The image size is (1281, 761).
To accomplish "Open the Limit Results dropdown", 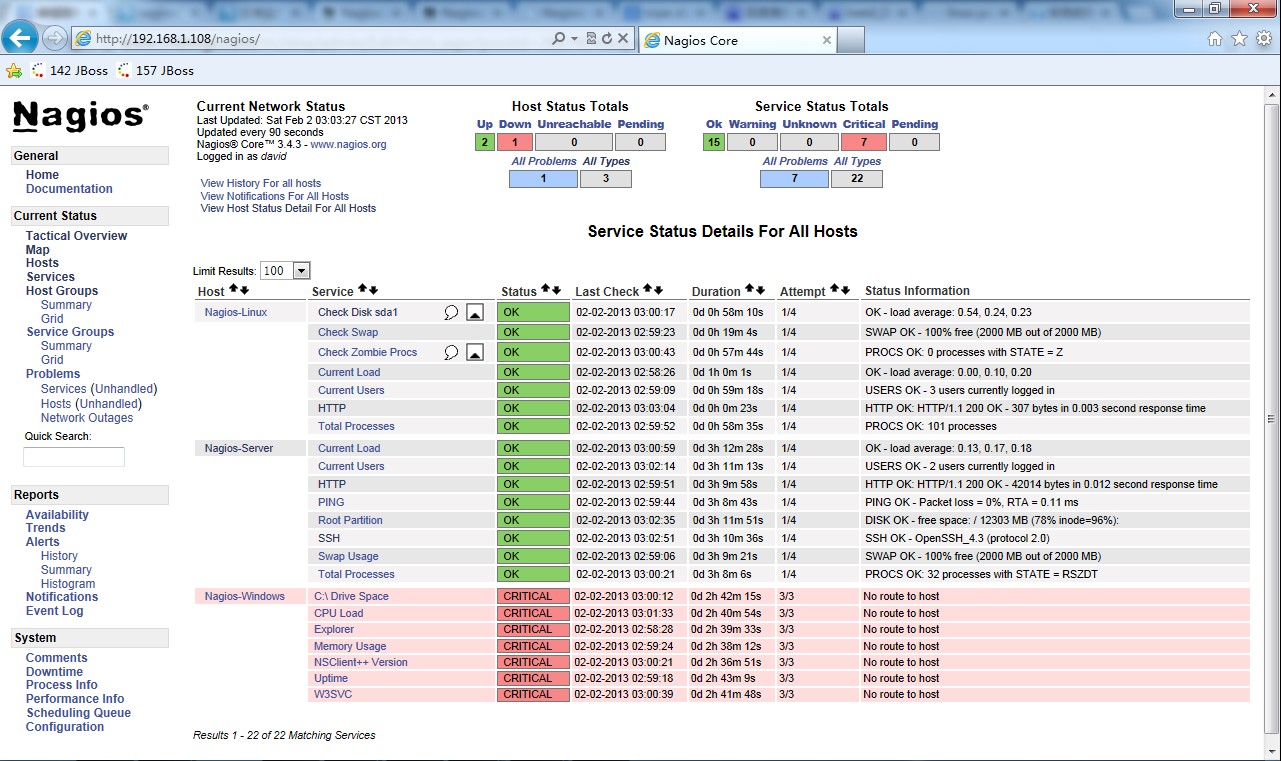I will 301,271.
